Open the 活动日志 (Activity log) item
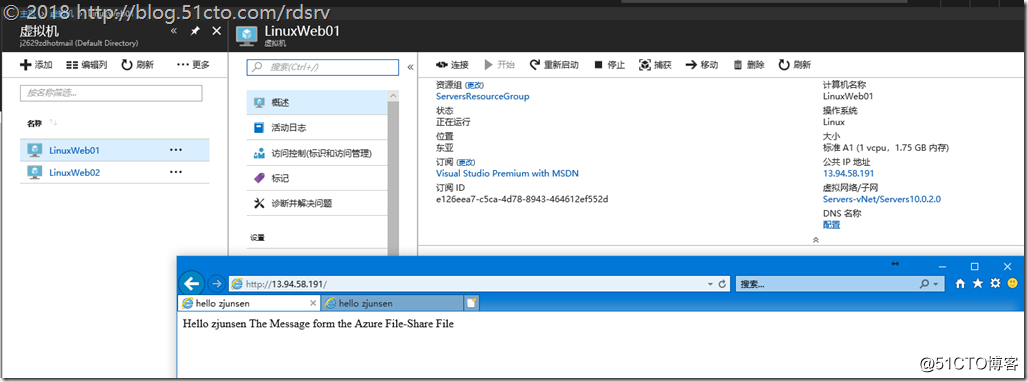 [317, 128]
